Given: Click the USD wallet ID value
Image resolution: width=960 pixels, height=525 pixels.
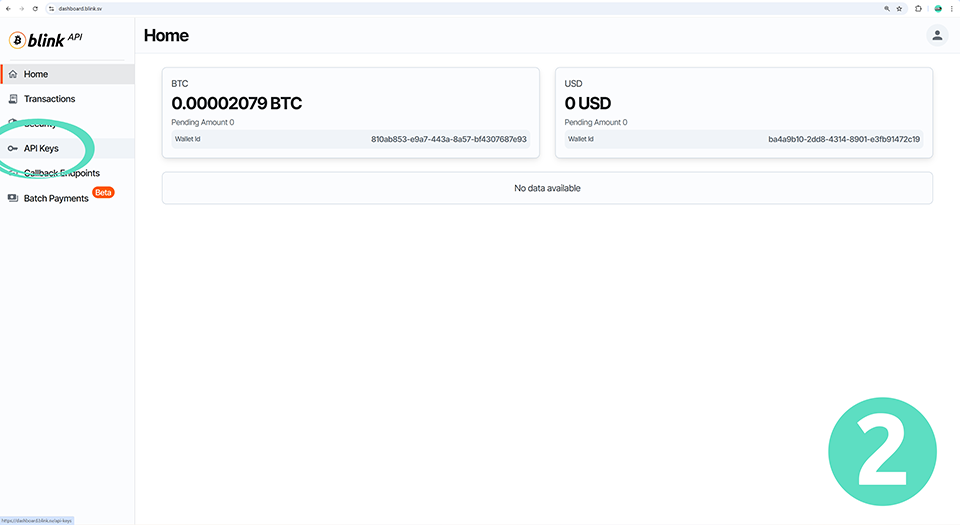Looking at the screenshot, I should [844, 139].
